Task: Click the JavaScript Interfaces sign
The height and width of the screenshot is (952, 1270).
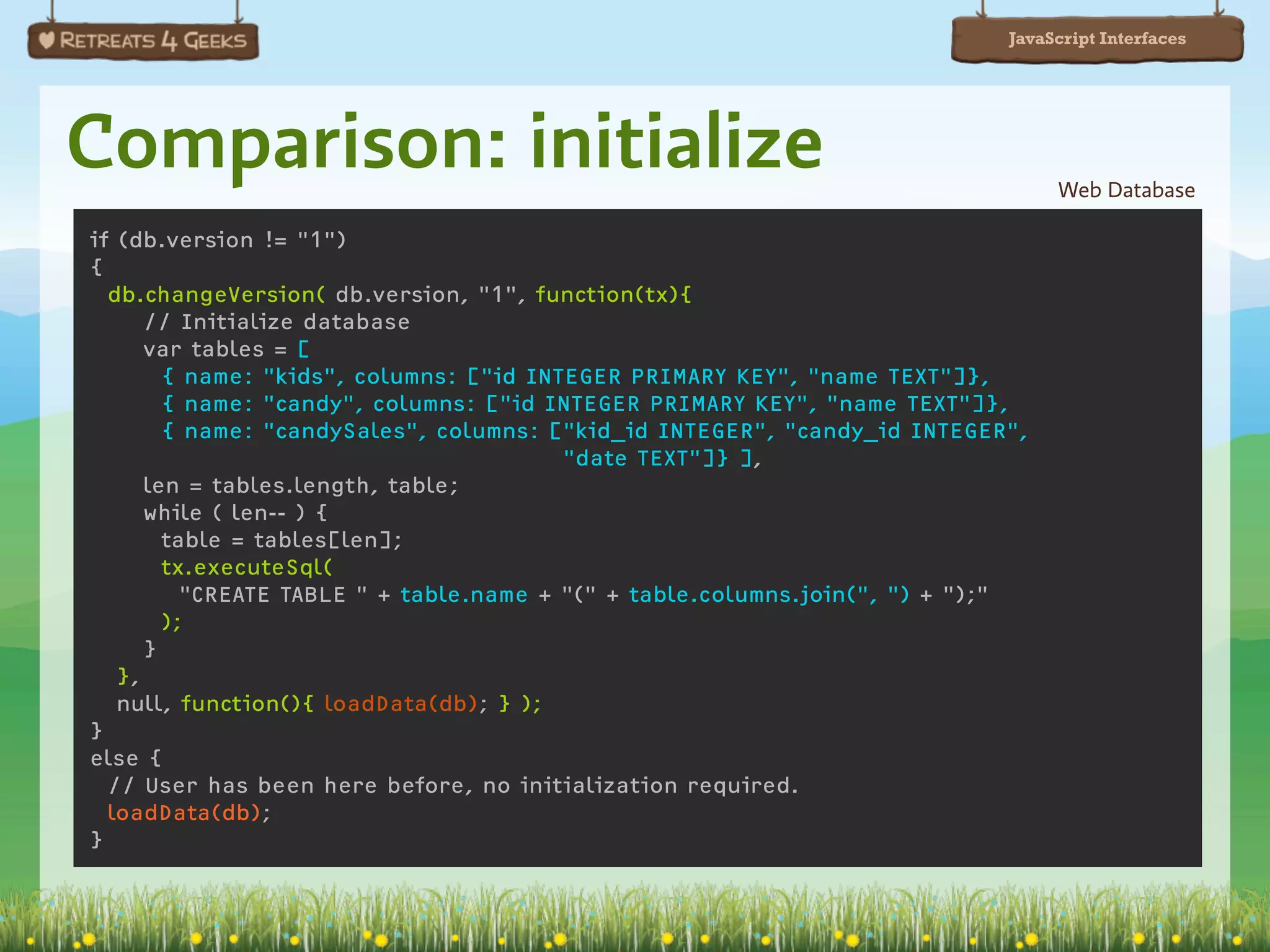Action: click(x=1097, y=39)
